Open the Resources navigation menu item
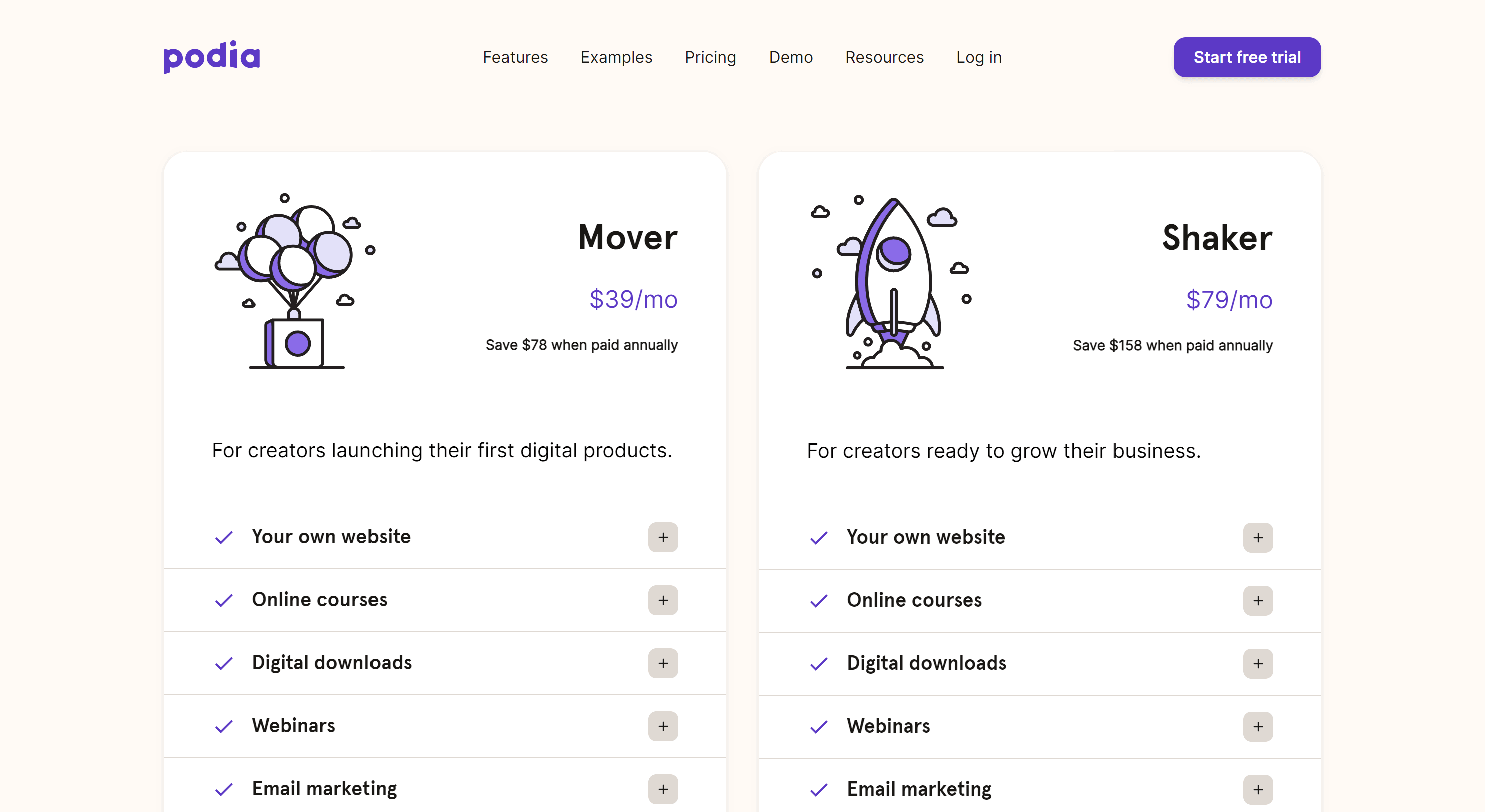1485x812 pixels. [x=883, y=57]
